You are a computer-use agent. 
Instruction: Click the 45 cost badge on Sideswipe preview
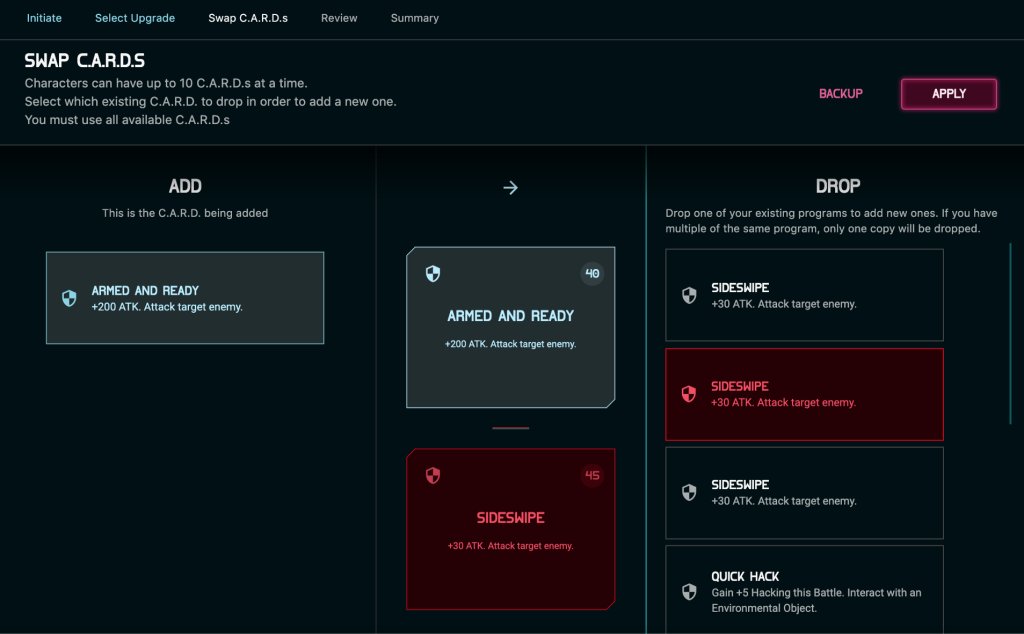[x=592, y=475]
